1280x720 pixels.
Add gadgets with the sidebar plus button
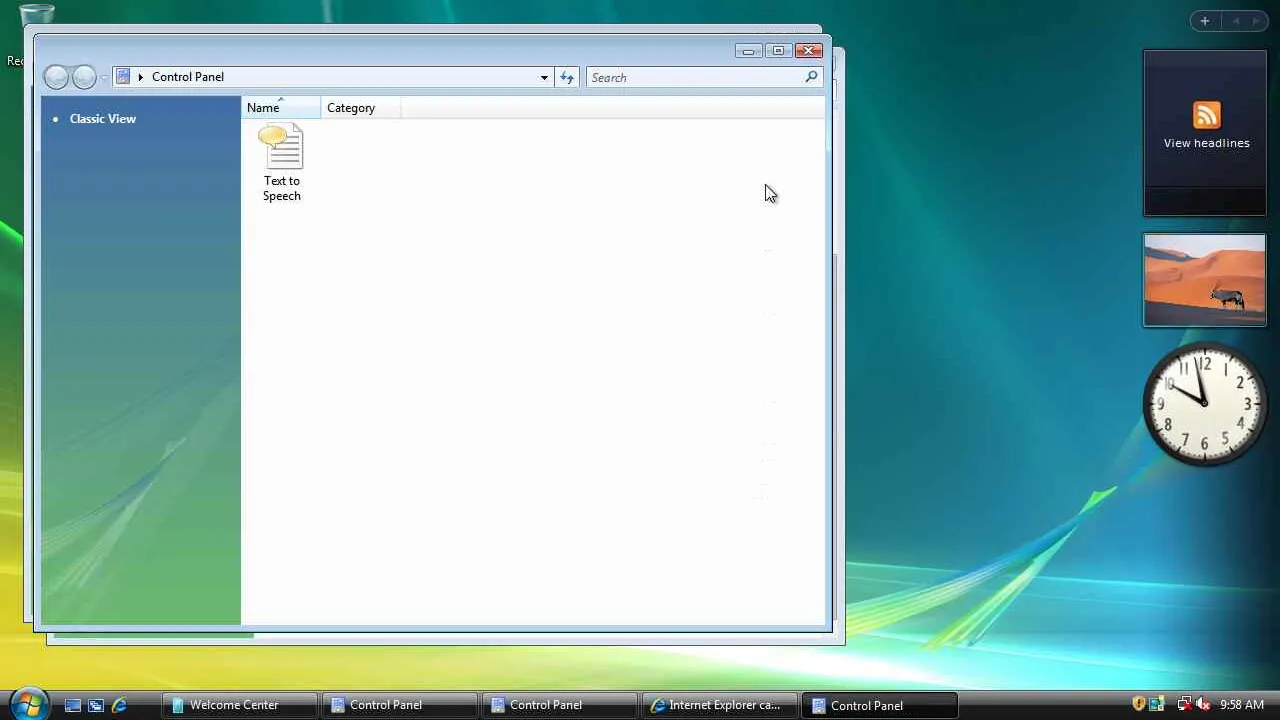1205,21
